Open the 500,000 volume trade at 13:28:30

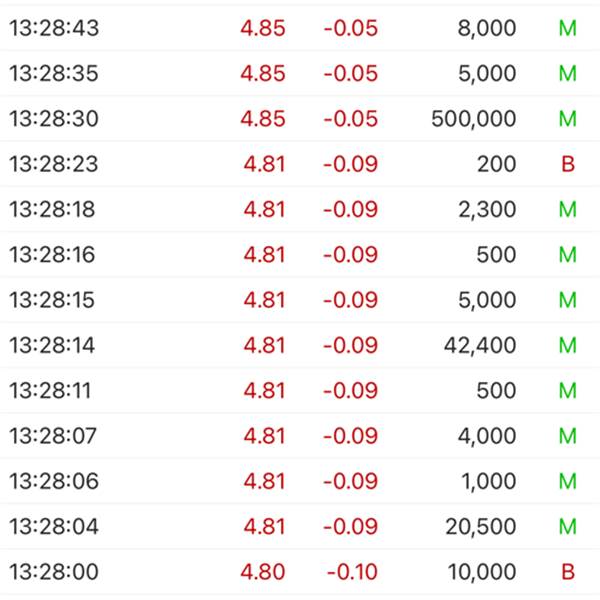click(300, 119)
